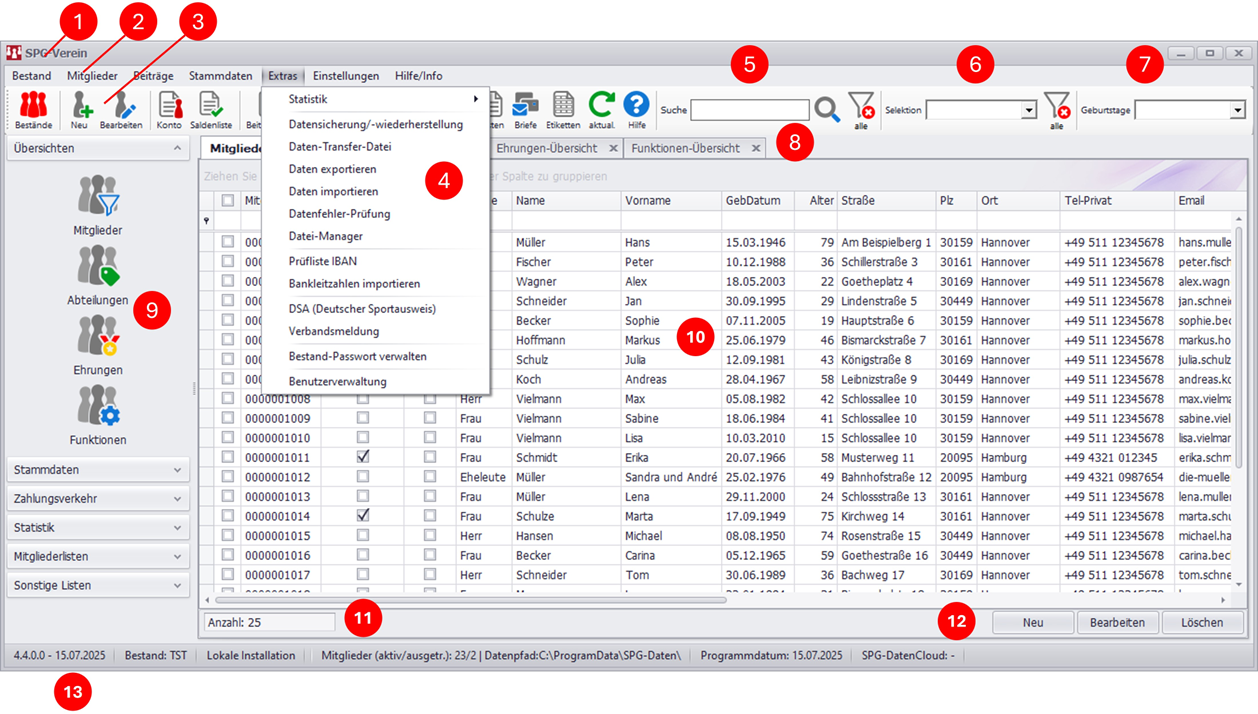Image resolution: width=1258 pixels, height=714 pixels.
Task: Click the Löschen button
Action: coord(1202,622)
